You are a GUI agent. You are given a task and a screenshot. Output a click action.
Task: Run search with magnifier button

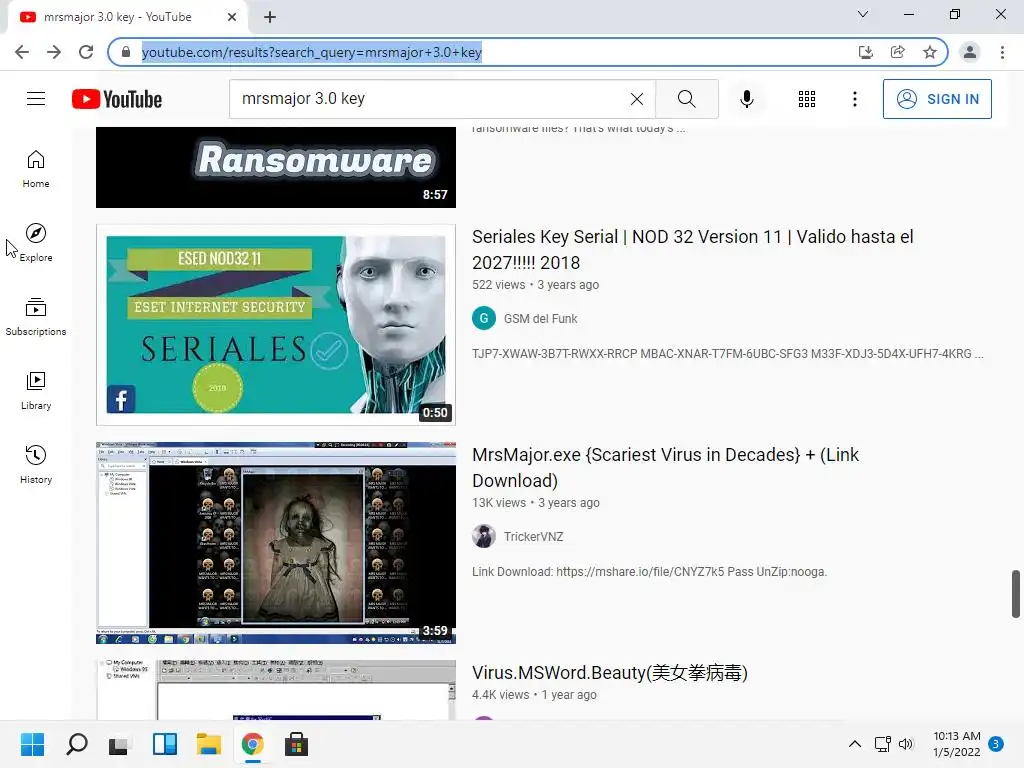pyautogui.click(x=686, y=99)
